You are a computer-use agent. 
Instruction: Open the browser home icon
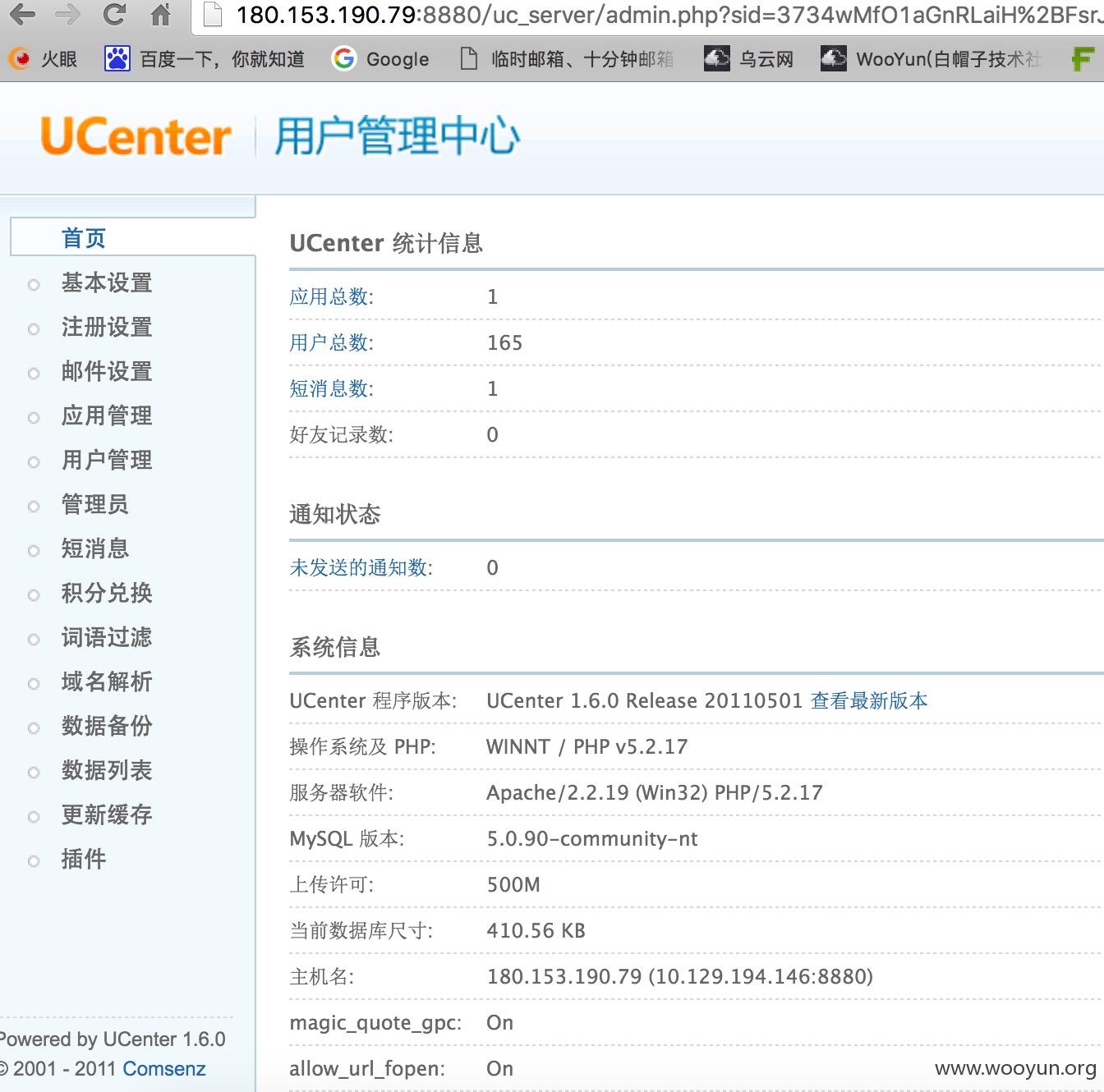point(161,14)
